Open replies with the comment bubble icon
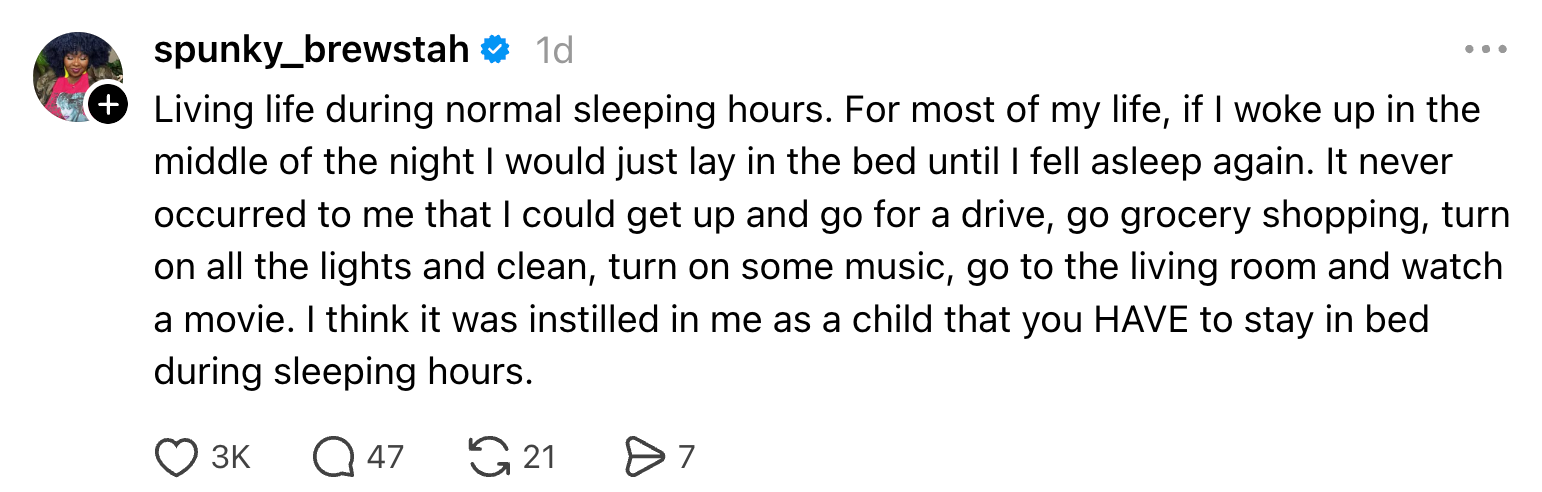Screen dimensions: 1542x492 point(334,457)
